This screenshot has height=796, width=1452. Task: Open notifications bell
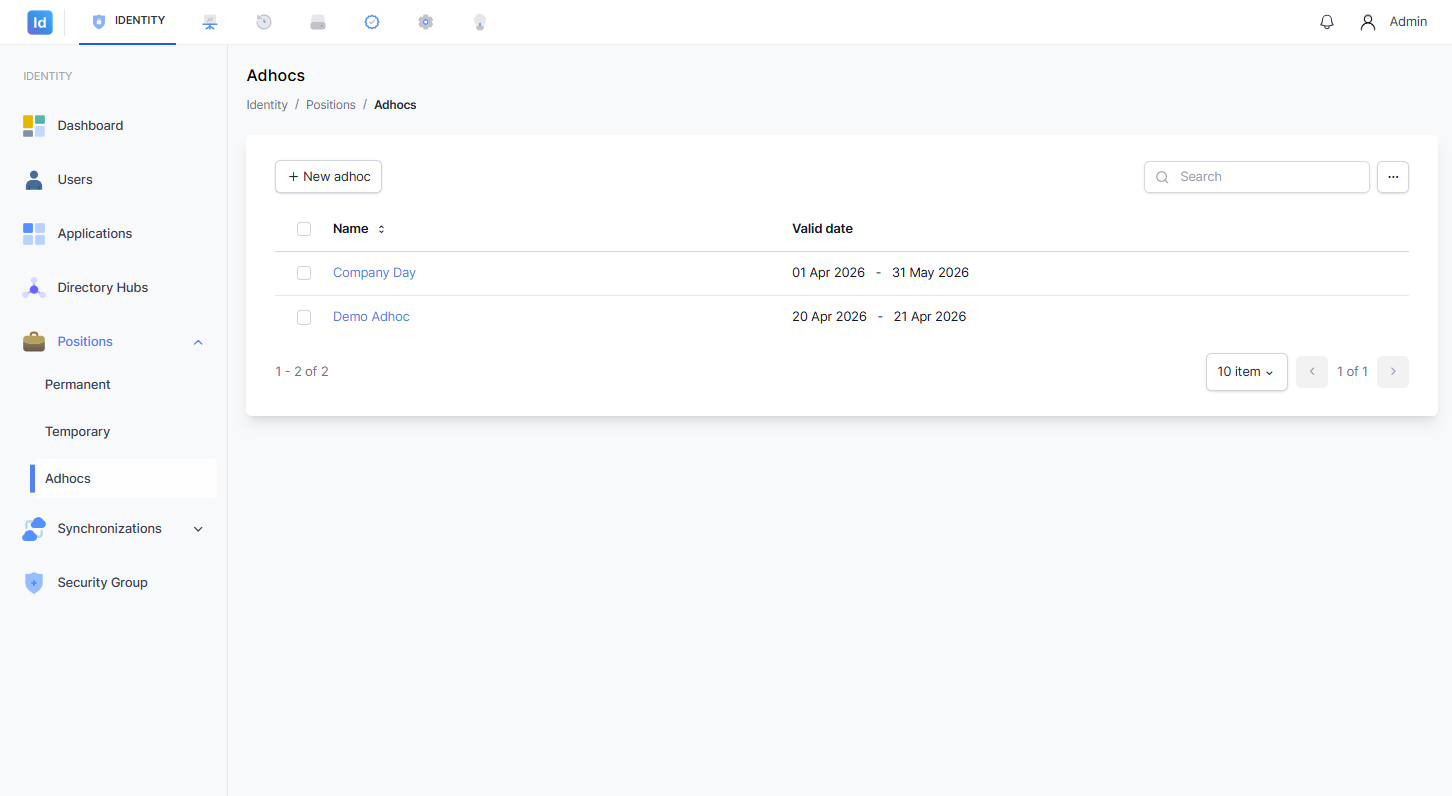pos(1327,22)
